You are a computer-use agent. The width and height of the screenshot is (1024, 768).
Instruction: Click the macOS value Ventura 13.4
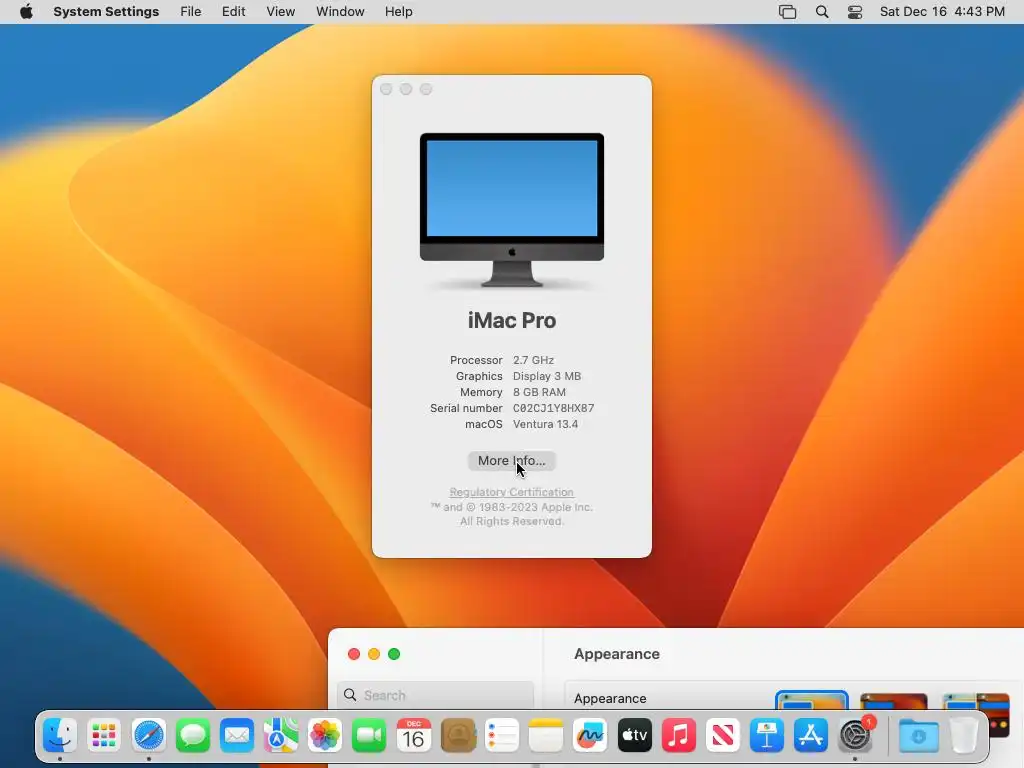point(545,424)
